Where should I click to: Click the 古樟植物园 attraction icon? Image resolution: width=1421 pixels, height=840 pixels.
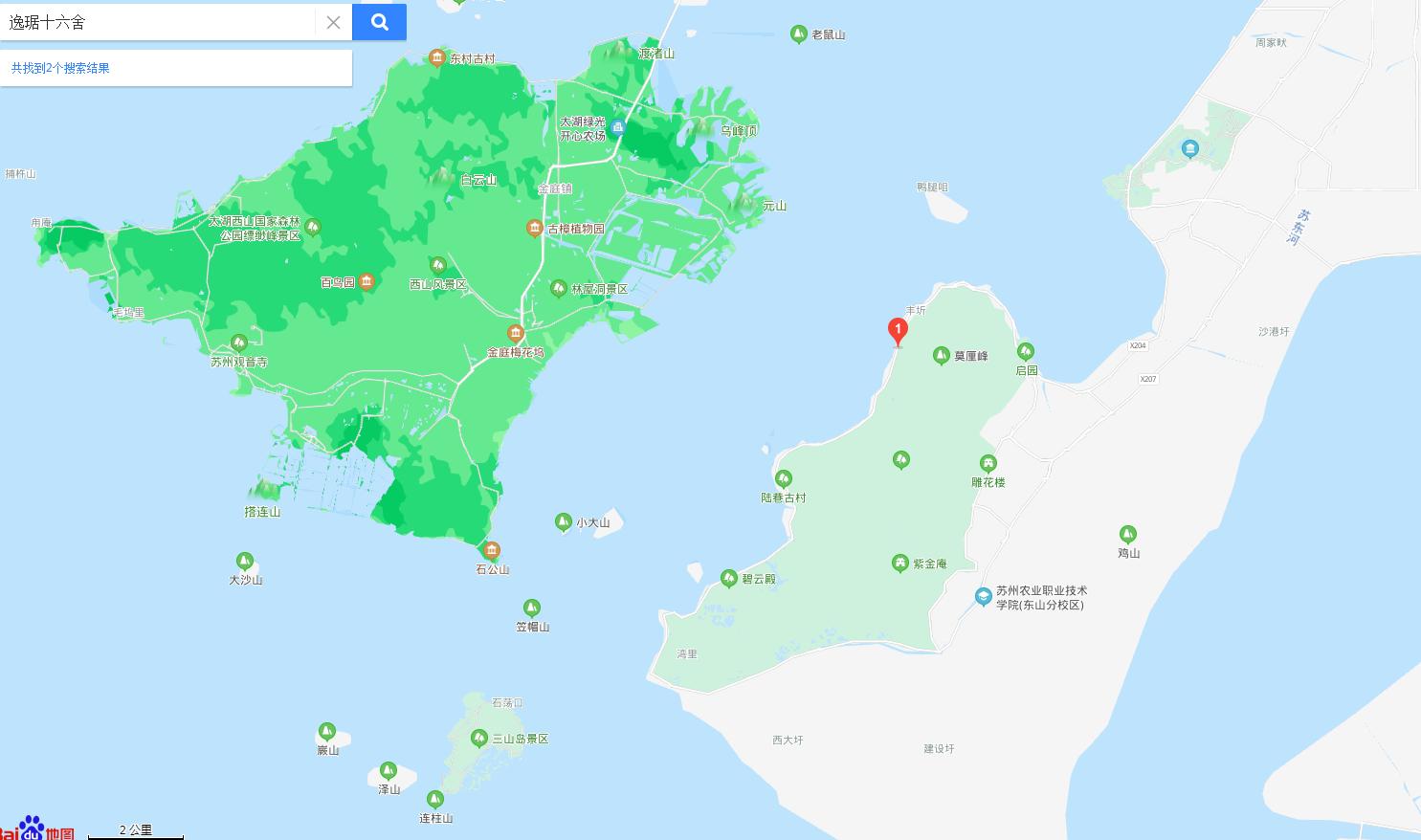coord(533,228)
